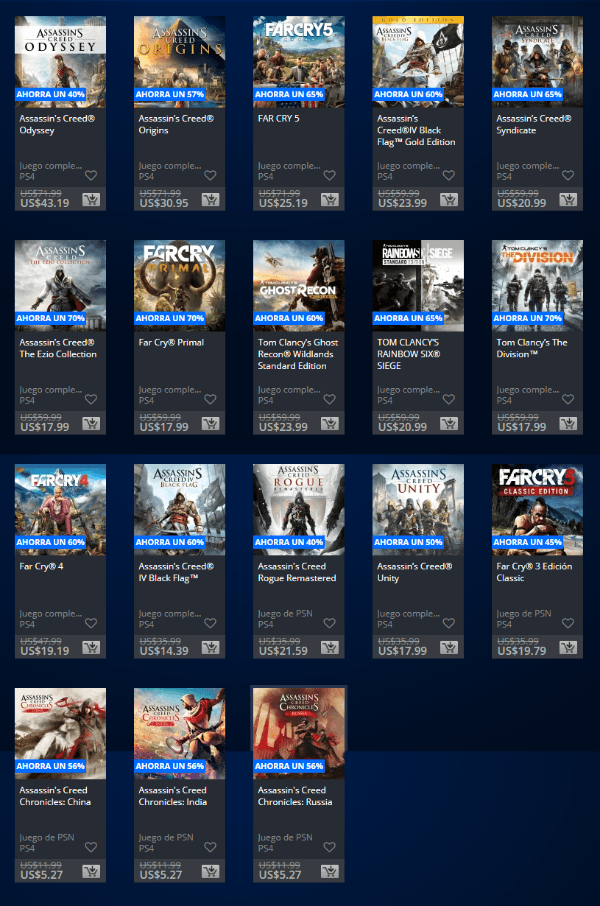The width and height of the screenshot is (600, 906).
Task: Open Assassin's Creed The Ezio Collection title link
Action: click(58, 348)
